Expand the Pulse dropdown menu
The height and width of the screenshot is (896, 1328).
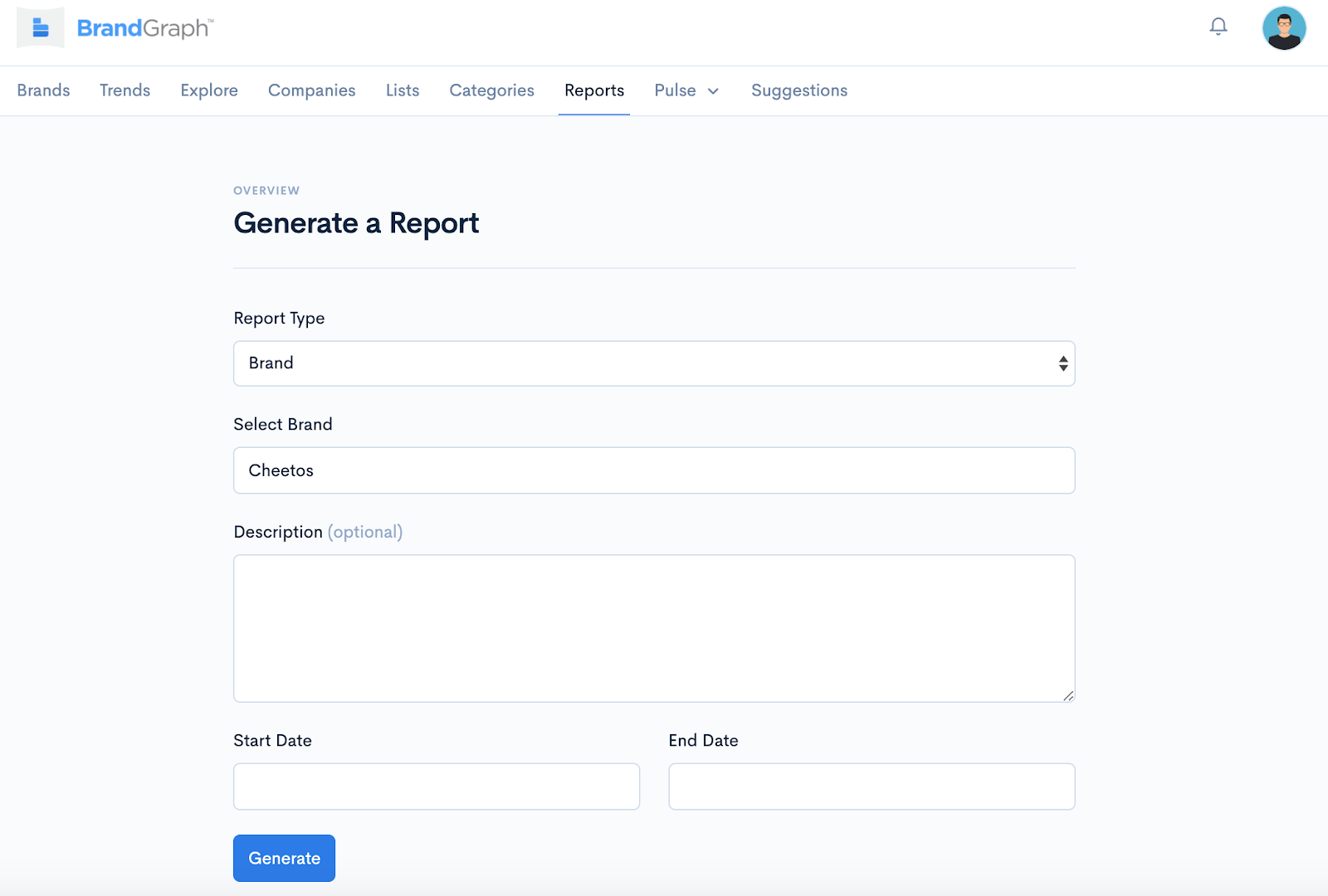[686, 90]
